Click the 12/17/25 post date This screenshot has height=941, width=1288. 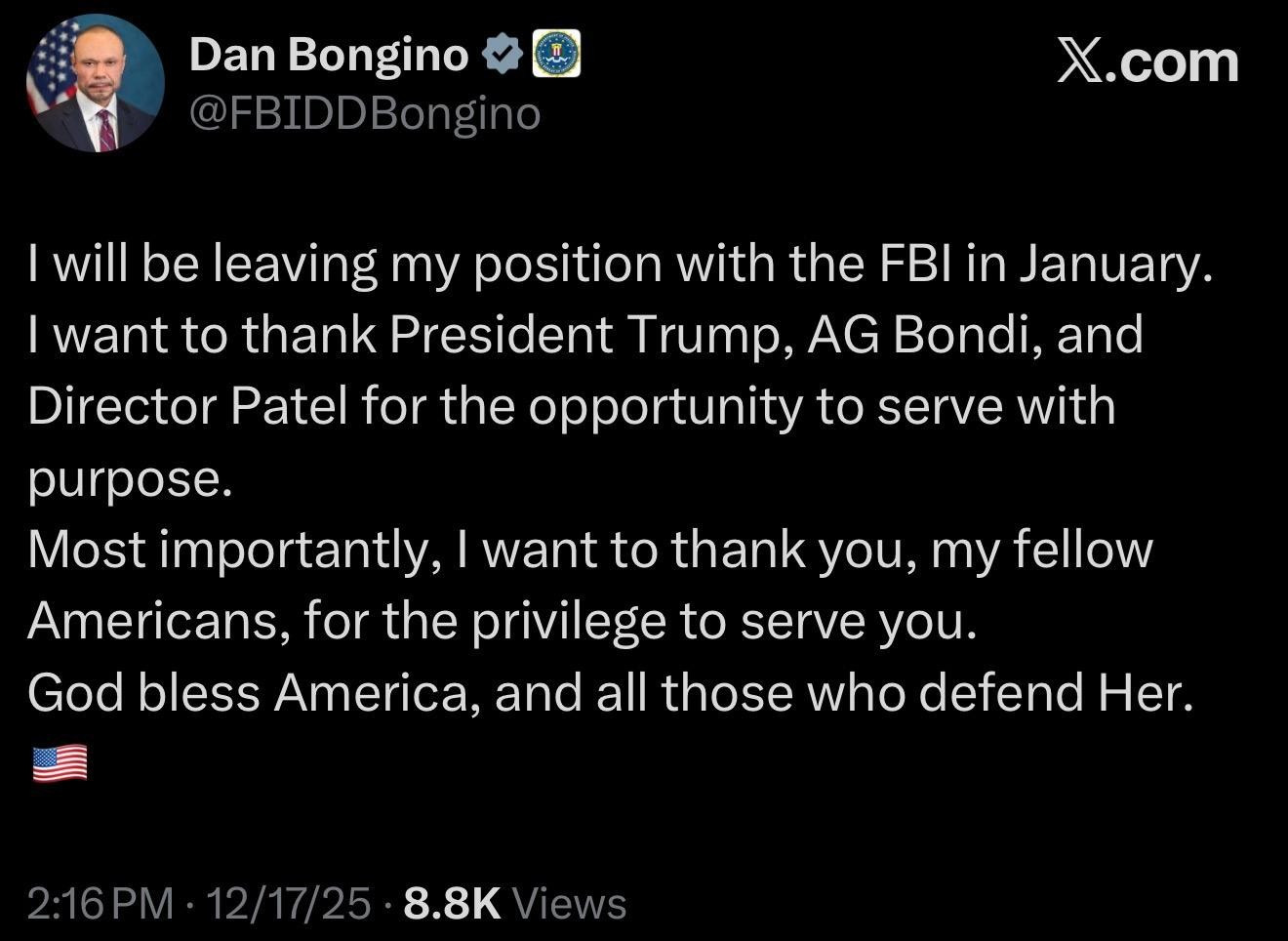pos(290,904)
